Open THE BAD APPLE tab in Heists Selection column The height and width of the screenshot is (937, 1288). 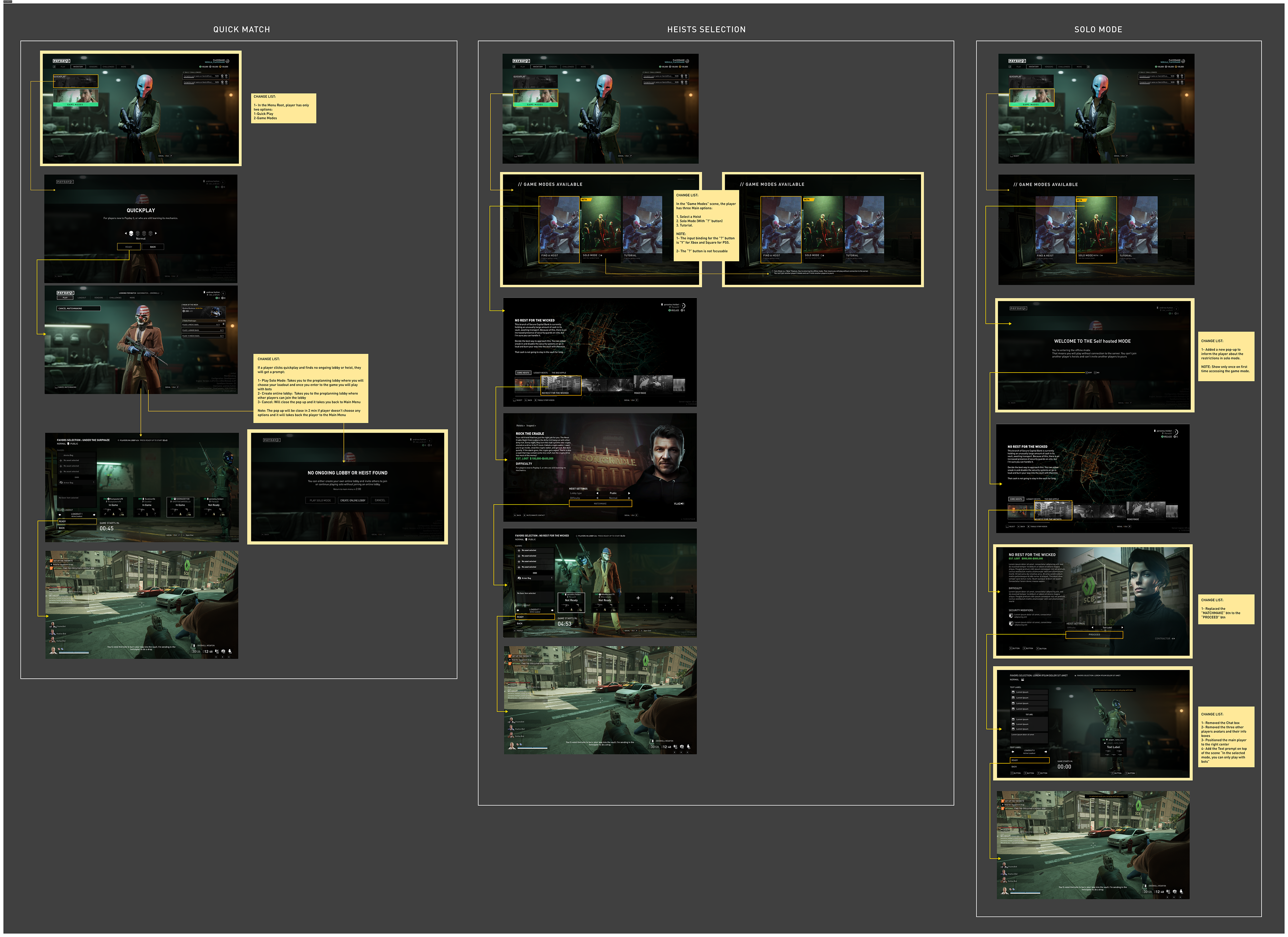click(559, 373)
